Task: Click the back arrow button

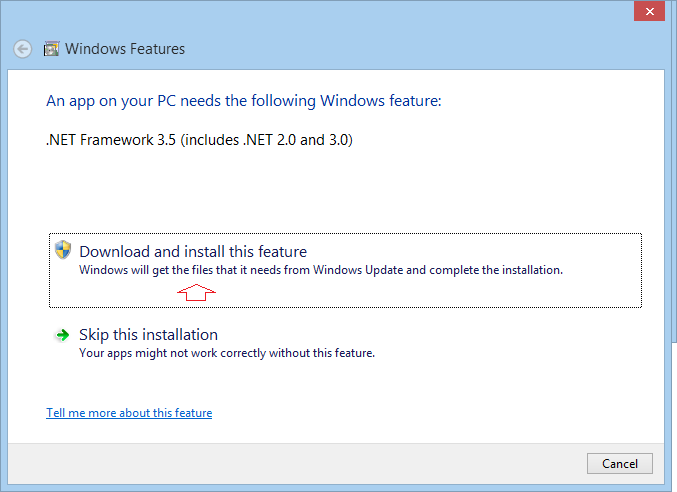Action: pyautogui.click(x=23, y=49)
